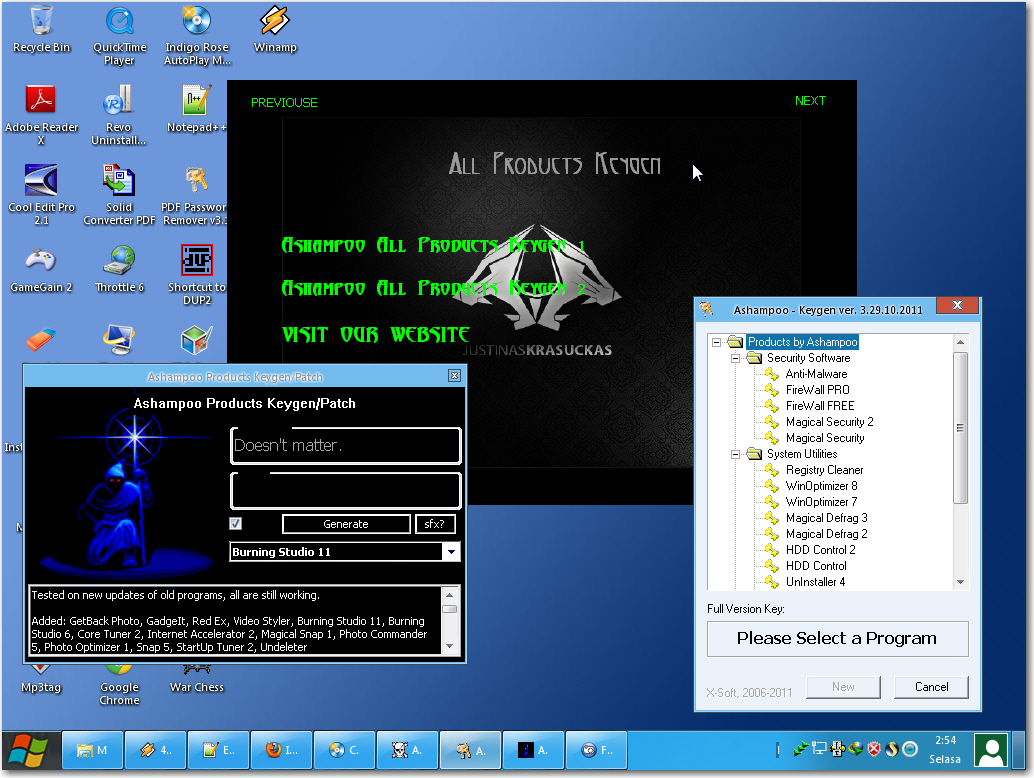Click the empty field below the name field

(x=345, y=491)
